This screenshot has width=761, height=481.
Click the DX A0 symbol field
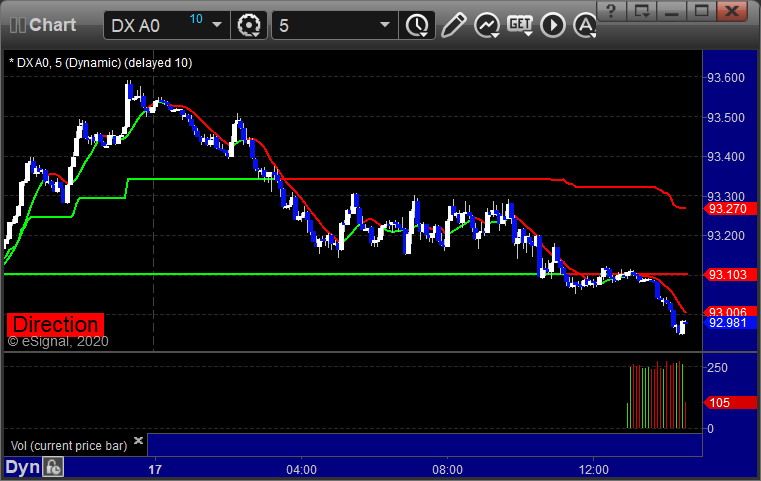pos(166,25)
